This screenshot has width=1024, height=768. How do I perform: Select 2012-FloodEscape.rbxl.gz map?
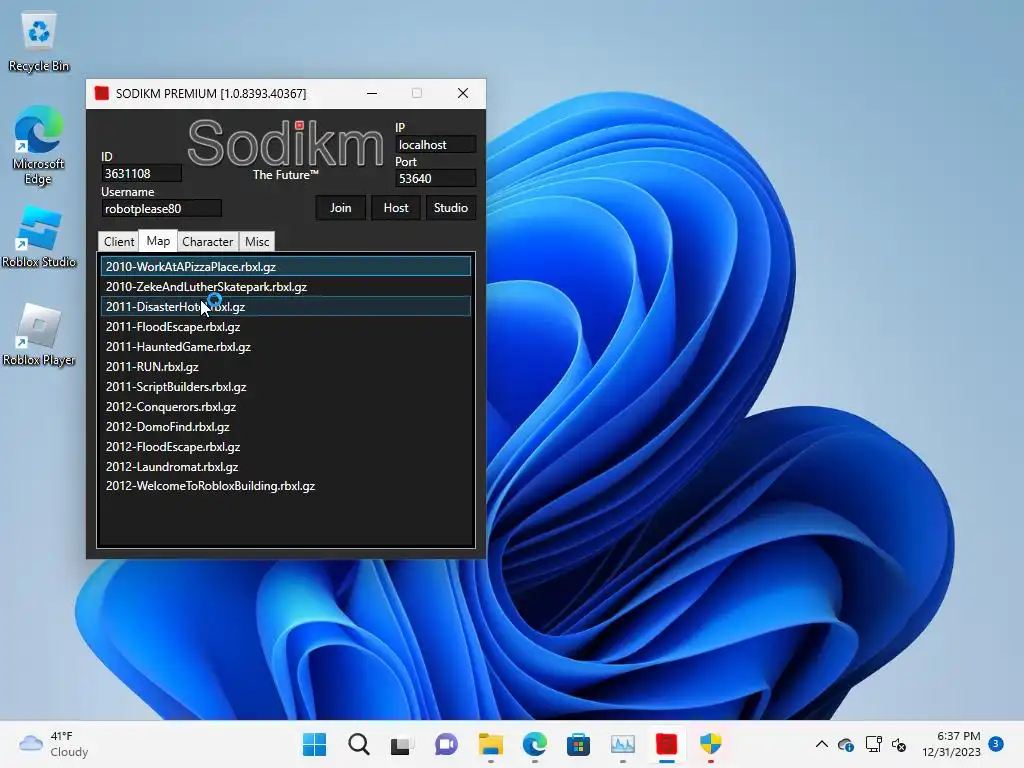click(285, 447)
